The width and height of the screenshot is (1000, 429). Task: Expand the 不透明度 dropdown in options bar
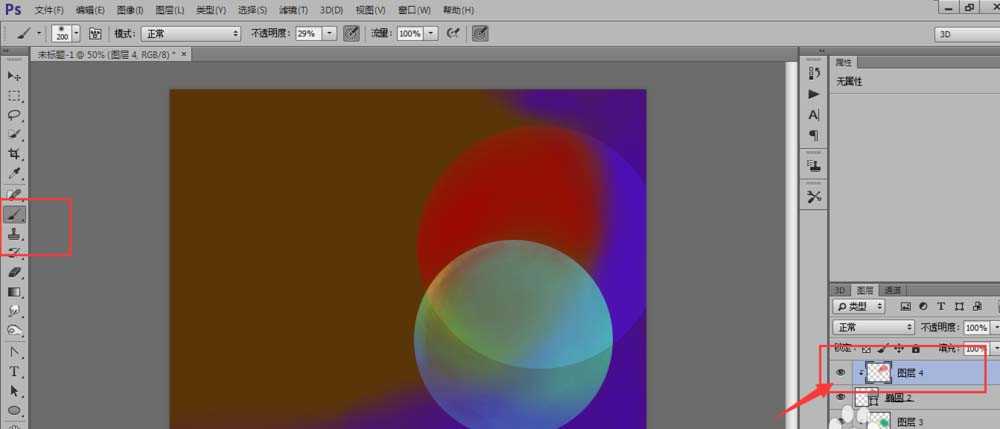pyautogui.click(x=329, y=33)
